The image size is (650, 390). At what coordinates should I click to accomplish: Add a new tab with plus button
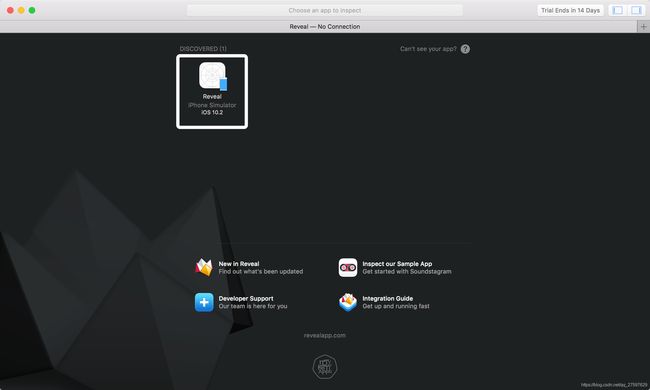[643, 27]
